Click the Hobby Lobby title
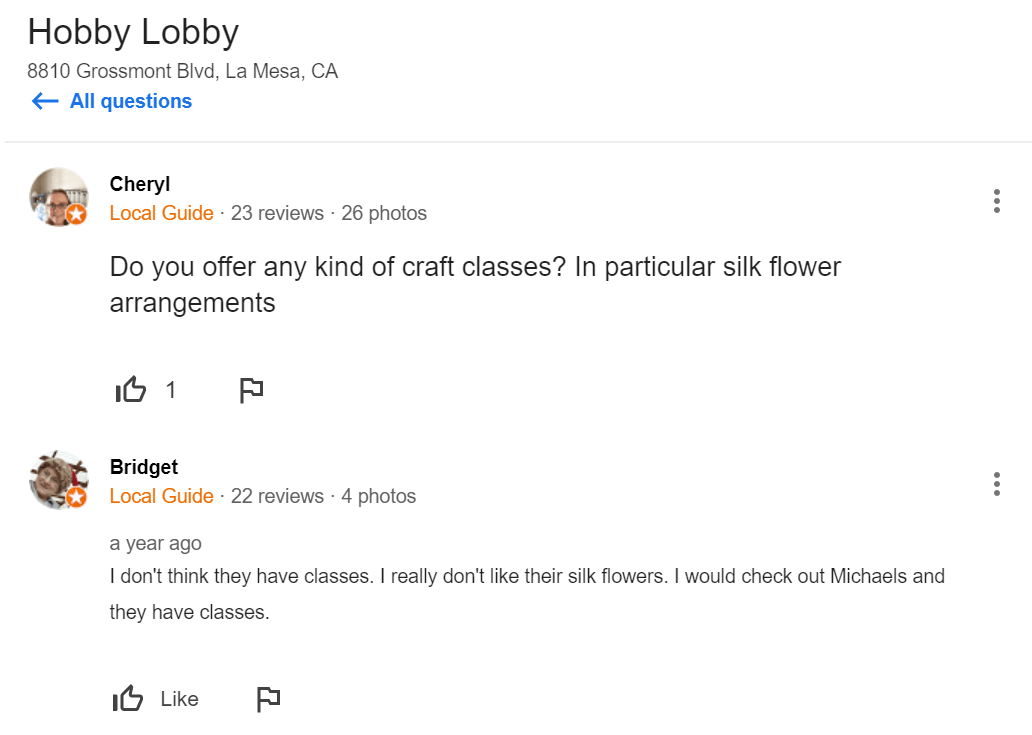This screenshot has height=735, width=1032. tap(133, 32)
